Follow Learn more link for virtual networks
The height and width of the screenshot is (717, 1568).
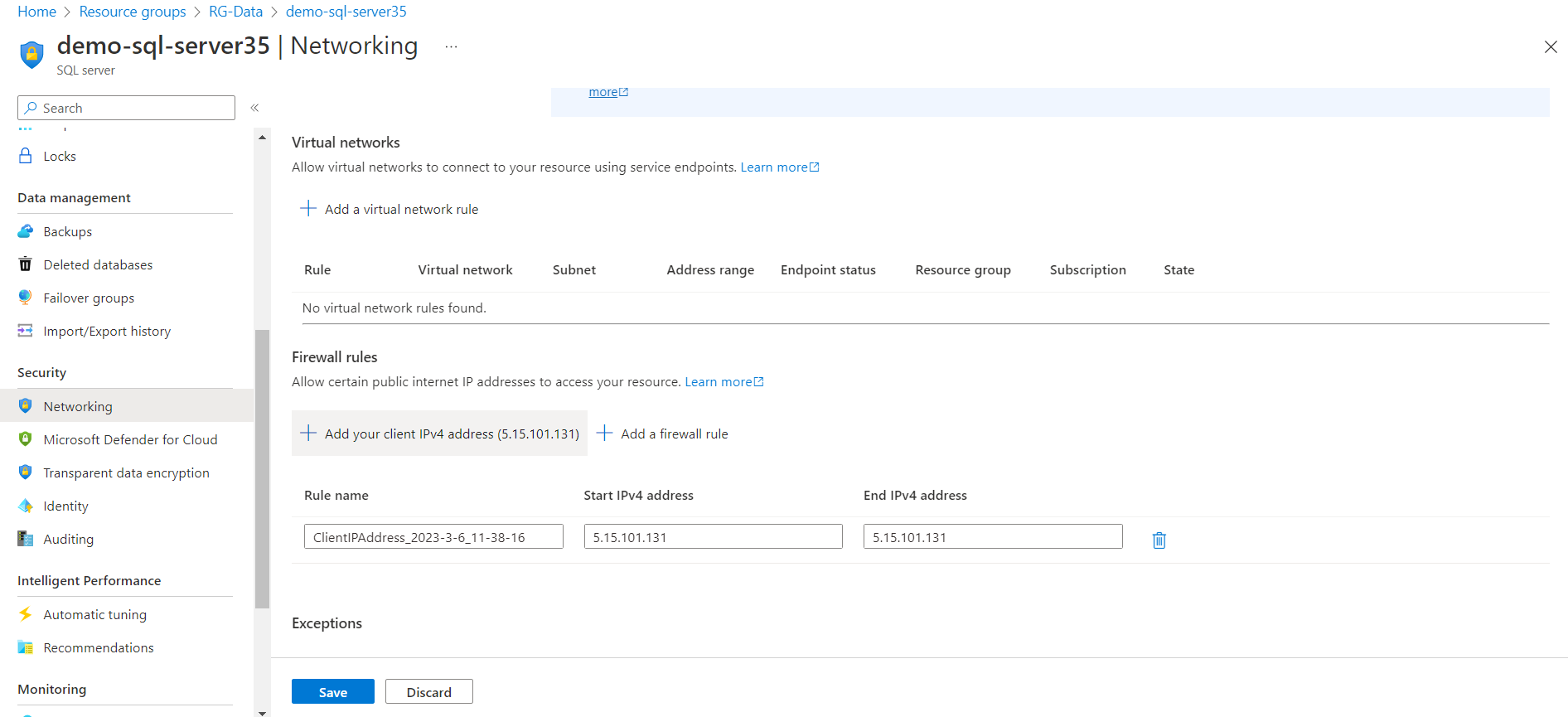[779, 167]
